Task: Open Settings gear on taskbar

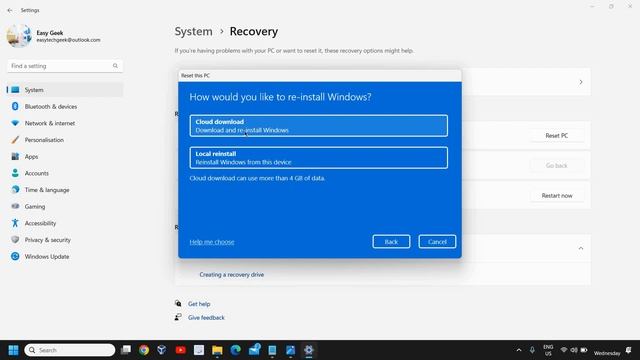Action: point(309,350)
